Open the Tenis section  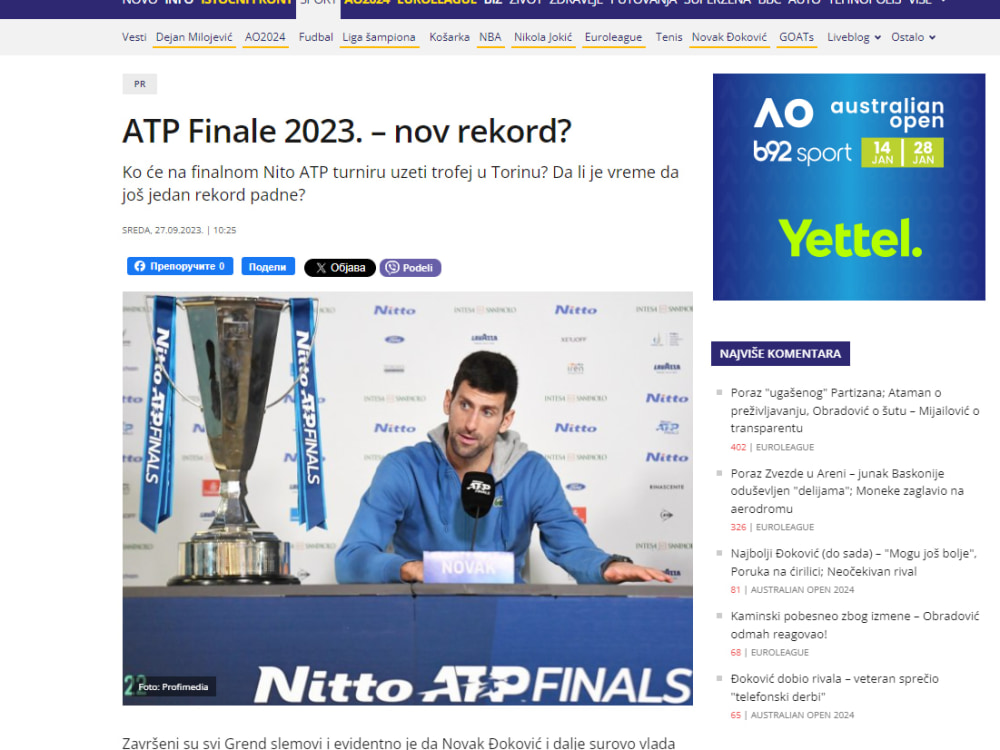click(x=668, y=37)
